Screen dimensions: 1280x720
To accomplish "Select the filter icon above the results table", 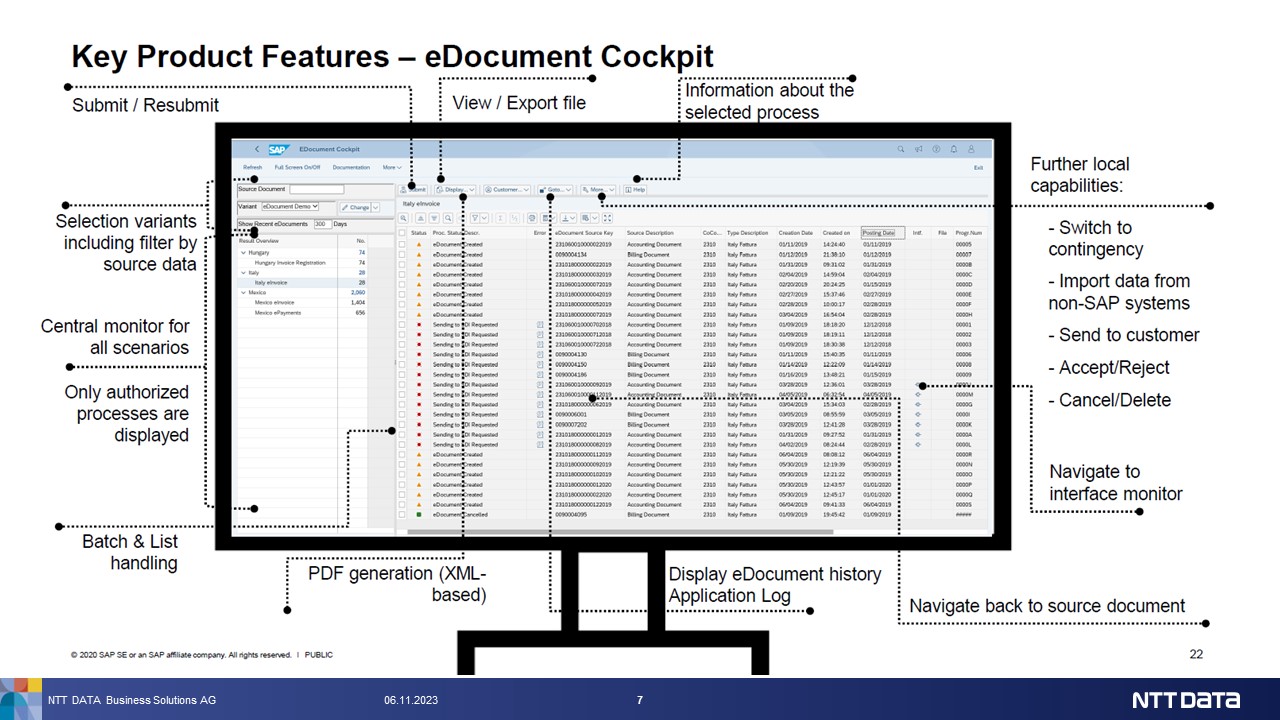I will (x=435, y=217).
